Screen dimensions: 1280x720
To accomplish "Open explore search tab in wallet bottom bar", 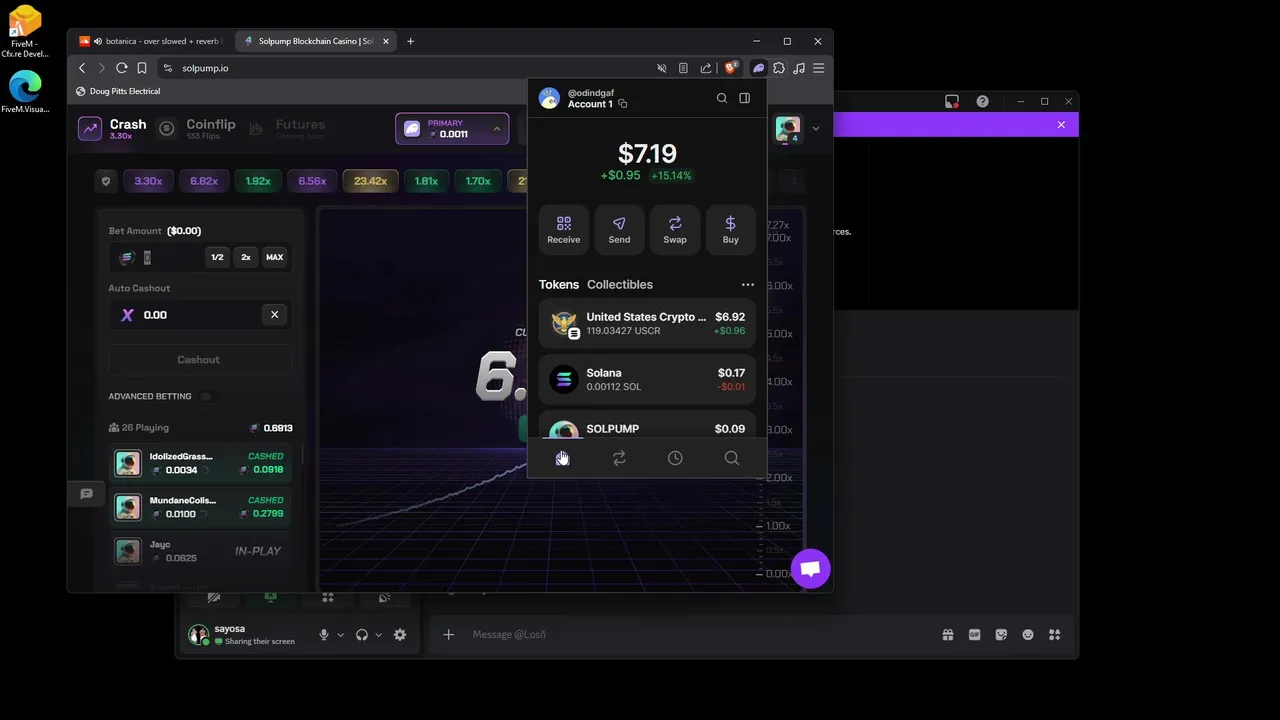I will 732,458.
